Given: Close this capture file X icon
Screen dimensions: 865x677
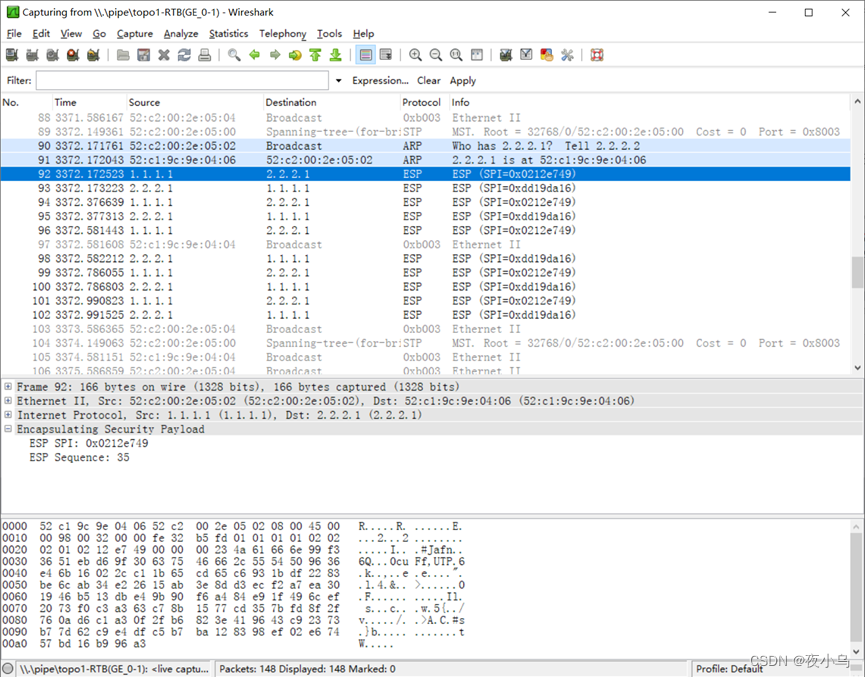Looking at the screenshot, I should pyautogui.click(x=164, y=55).
